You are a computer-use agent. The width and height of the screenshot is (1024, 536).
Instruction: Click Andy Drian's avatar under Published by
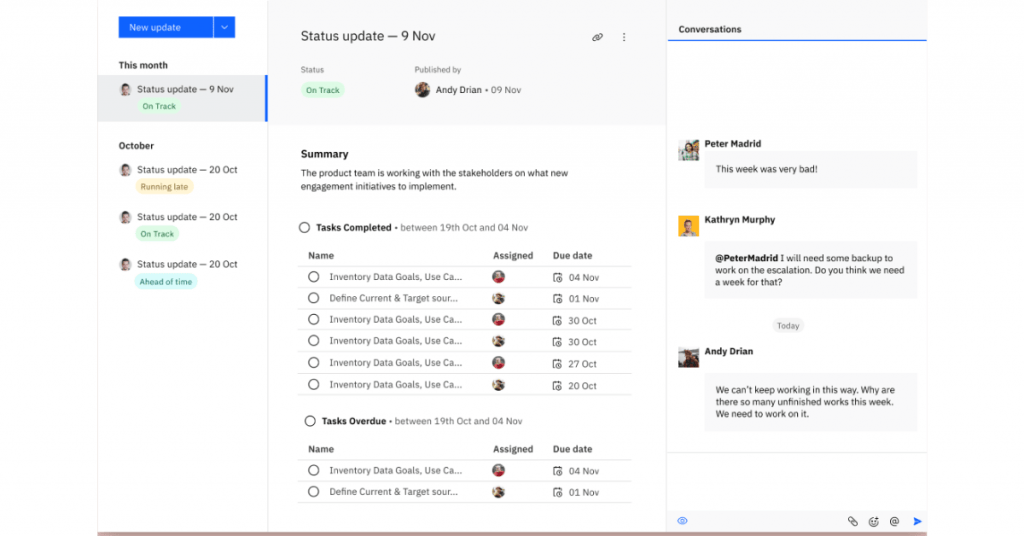tap(423, 89)
